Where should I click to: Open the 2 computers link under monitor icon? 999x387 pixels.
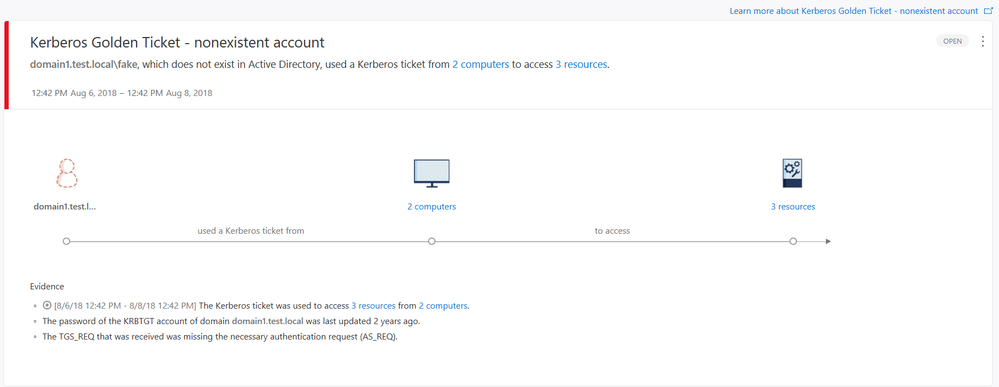pyautogui.click(x=431, y=207)
